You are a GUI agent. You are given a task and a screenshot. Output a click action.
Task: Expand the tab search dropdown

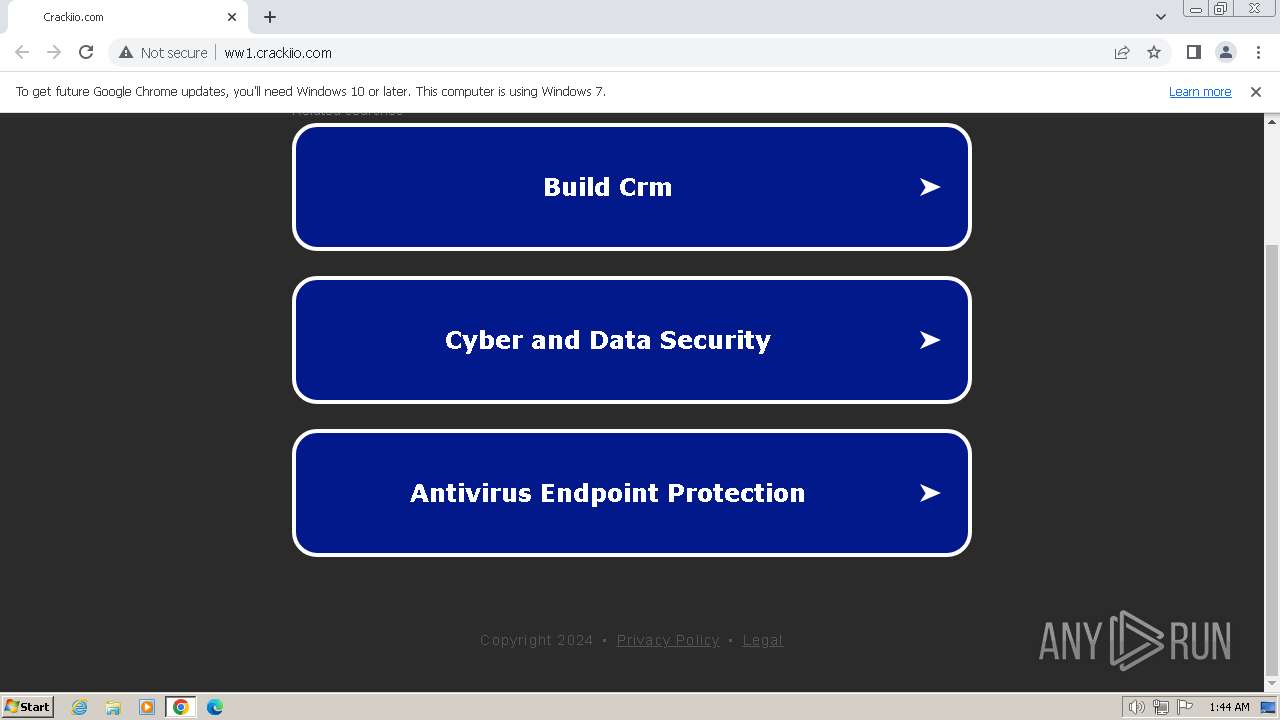1161,17
